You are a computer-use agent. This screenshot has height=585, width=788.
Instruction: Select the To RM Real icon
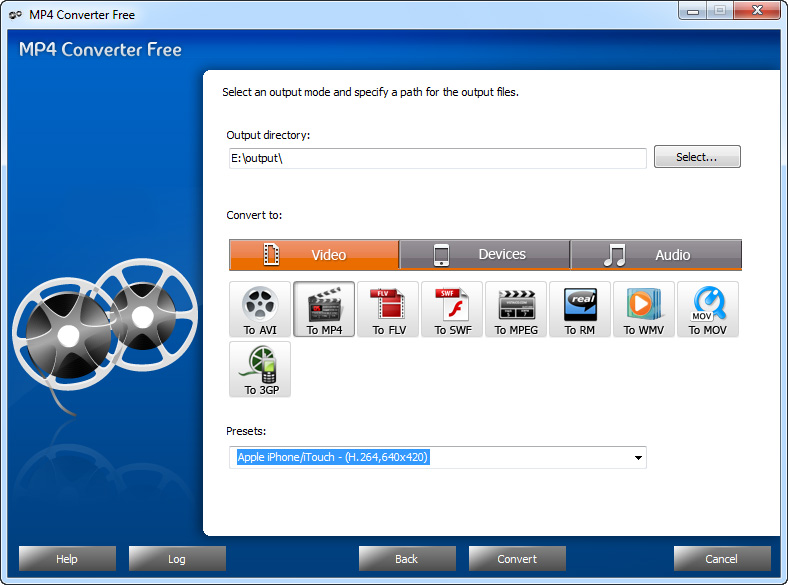tap(580, 309)
